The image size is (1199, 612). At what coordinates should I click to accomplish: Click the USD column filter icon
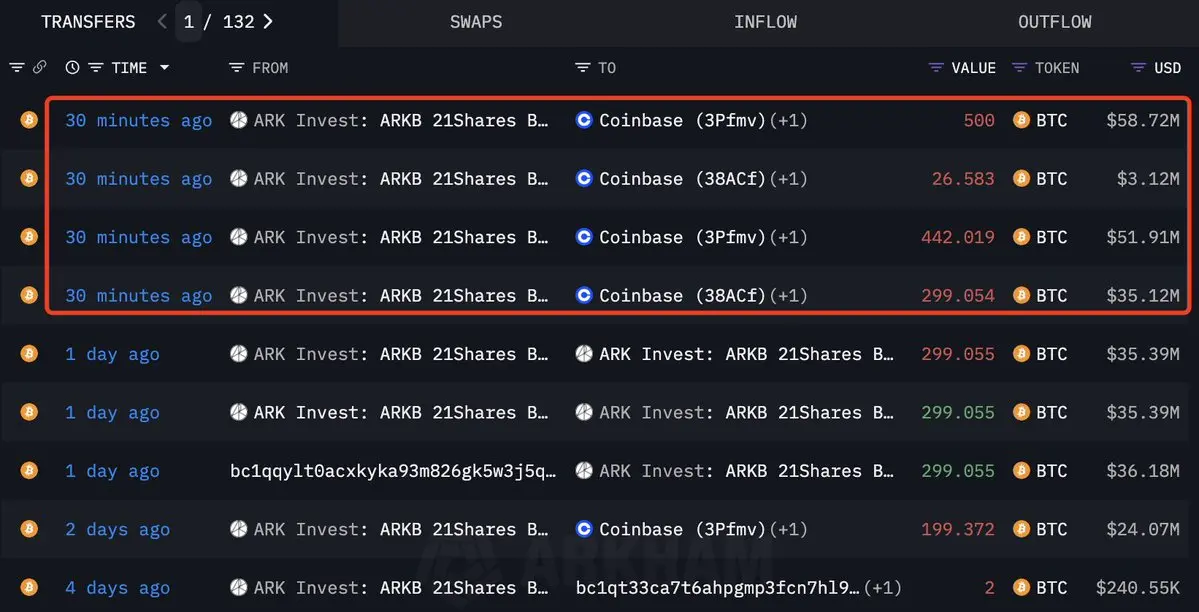[x=1139, y=68]
